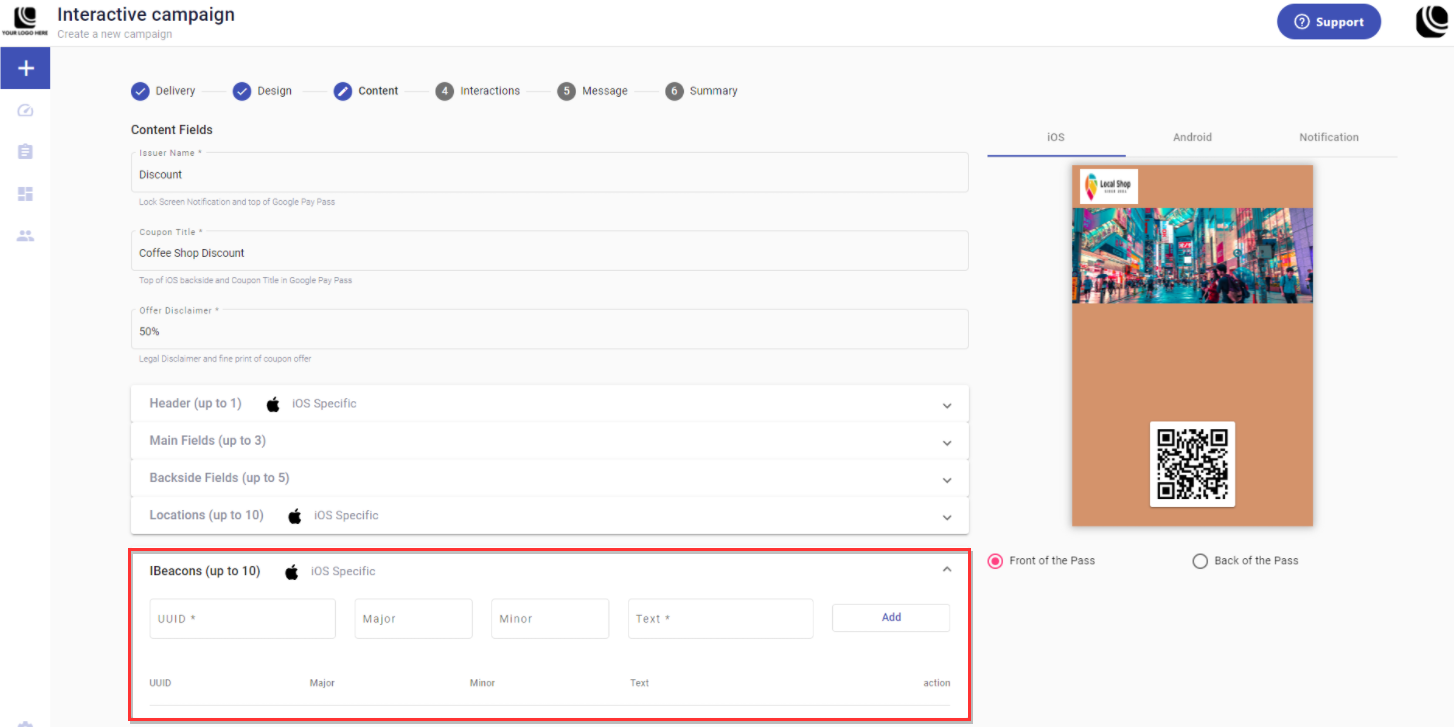The height and width of the screenshot is (727, 1454).
Task: Click 'Lock Screen Notification' helper text
Action: point(237,202)
